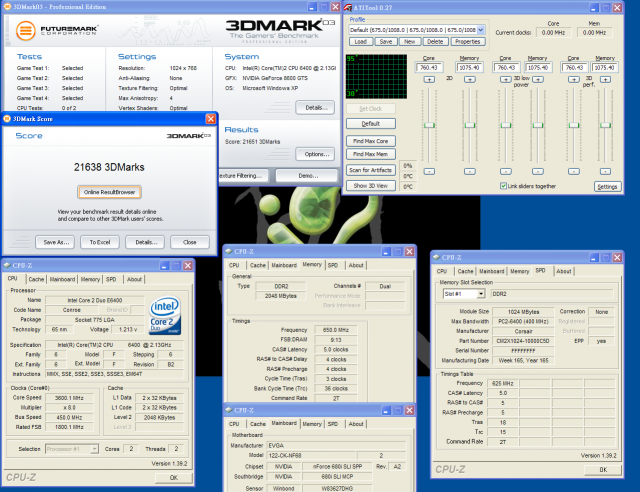Open the Slot #1 memory slot dropdown
The height and width of the screenshot is (492, 640).
point(481,294)
